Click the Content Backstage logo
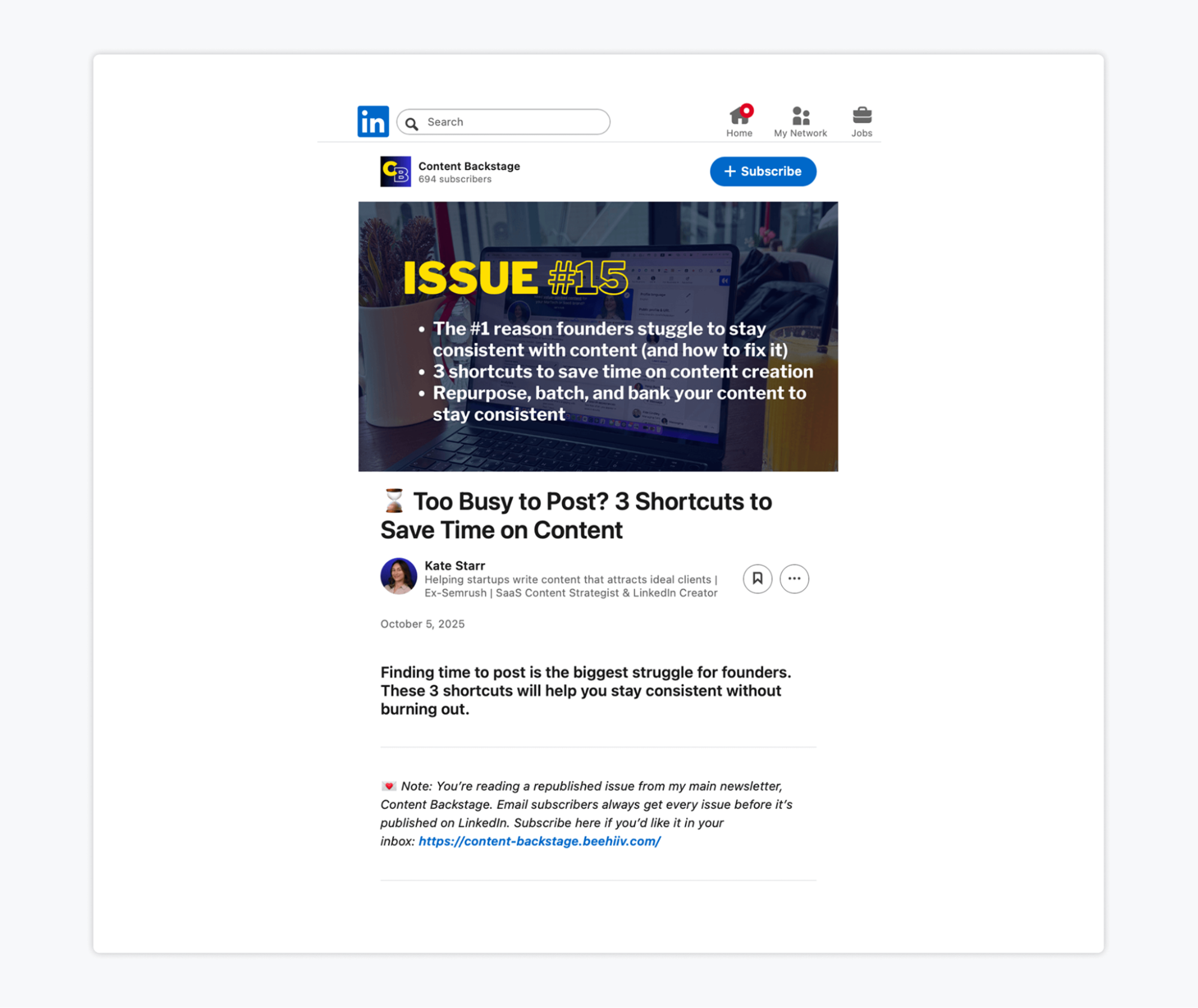 [396, 171]
